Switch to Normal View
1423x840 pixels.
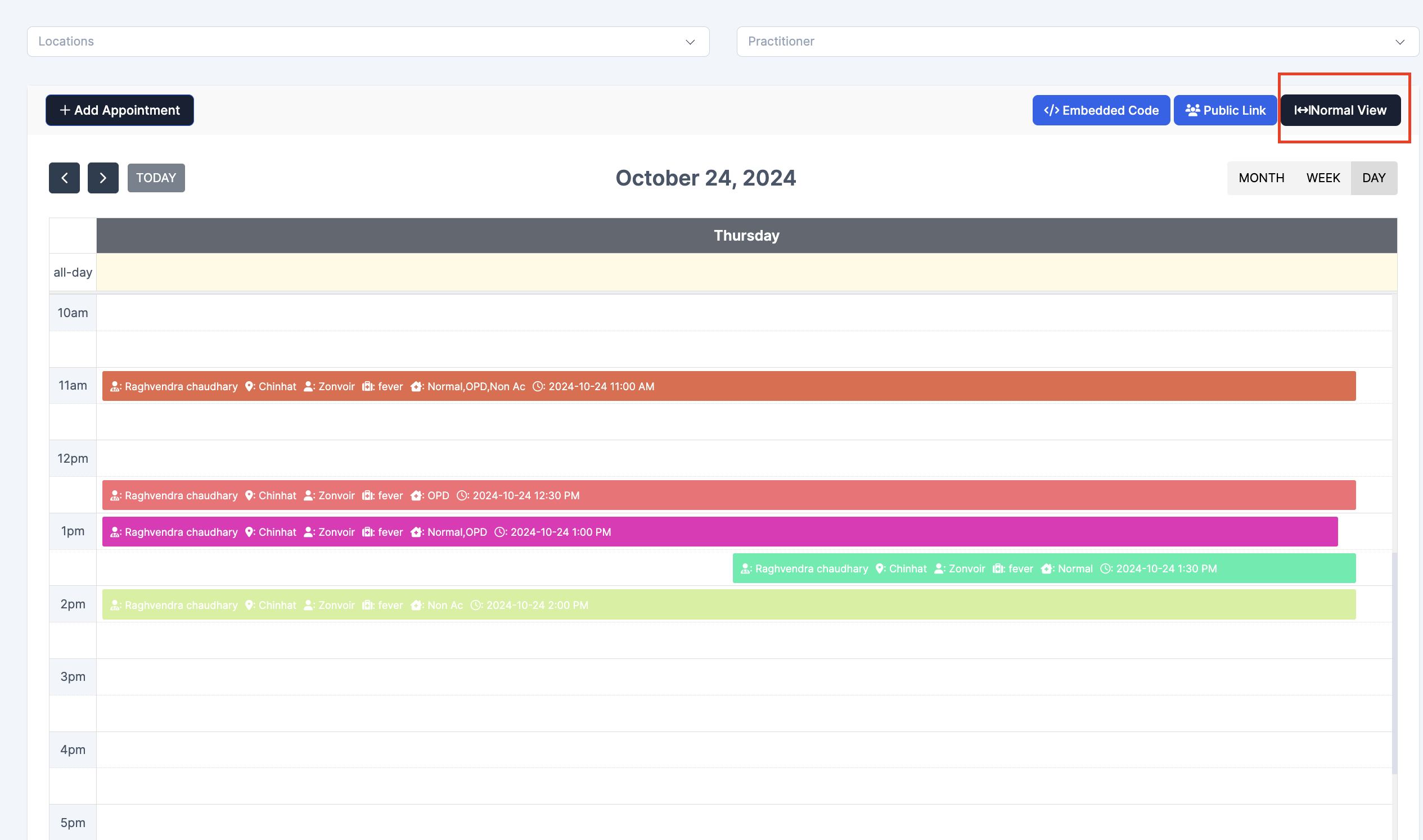click(1340, 110)
